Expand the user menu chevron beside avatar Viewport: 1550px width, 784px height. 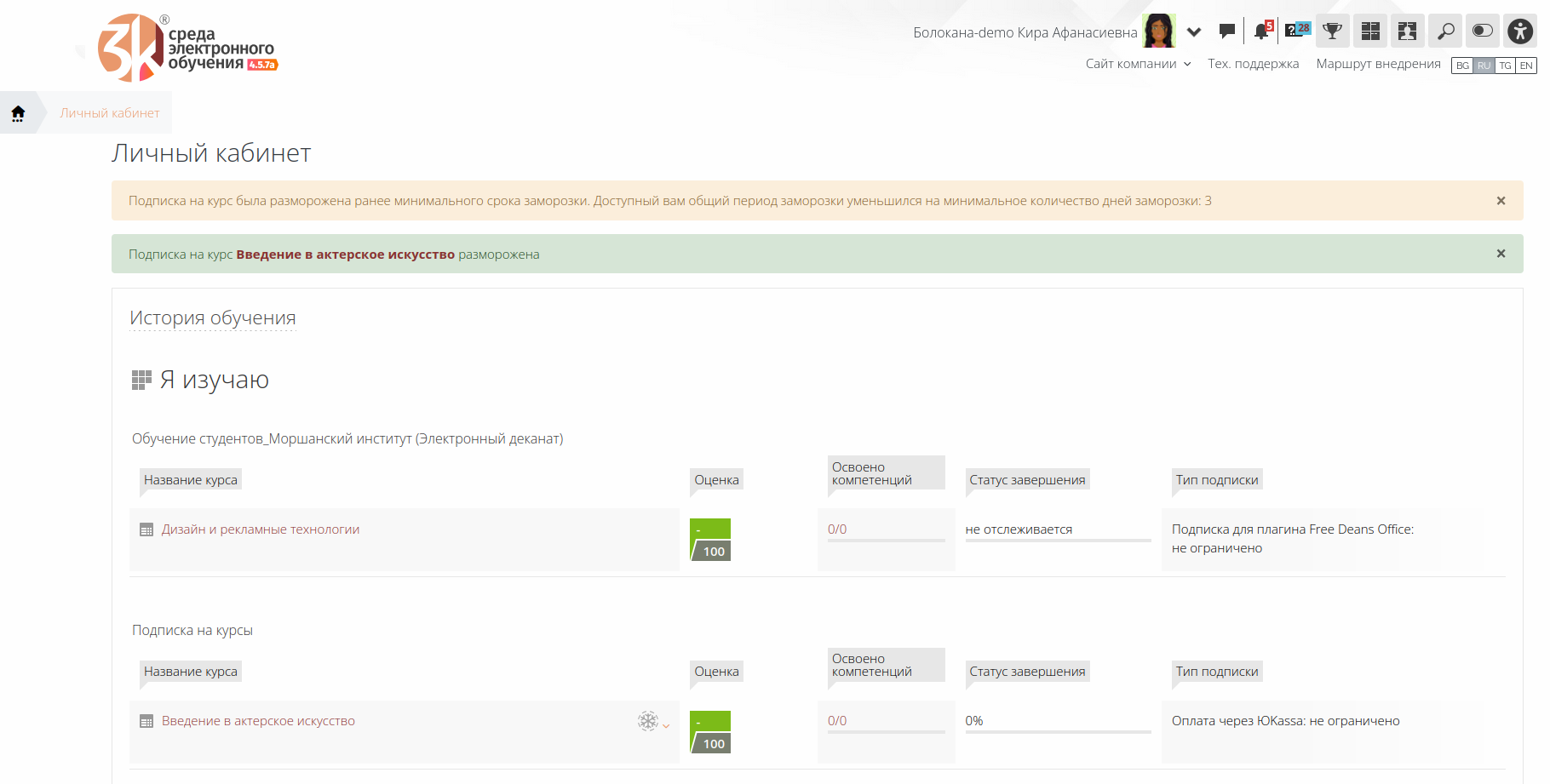tap(1194, 32)
